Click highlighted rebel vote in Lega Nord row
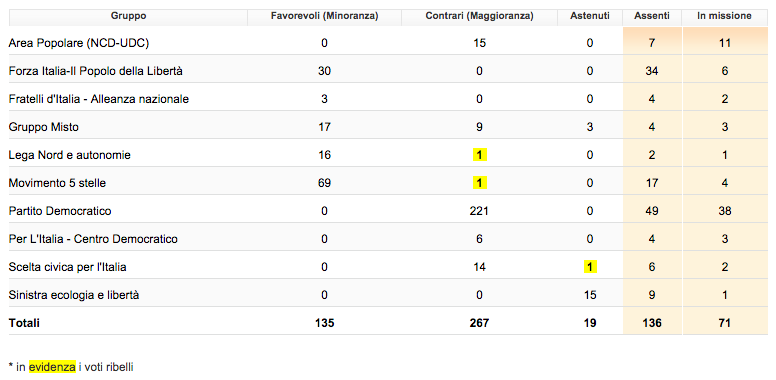Viewport: 776px width, 380px height. 479,155
